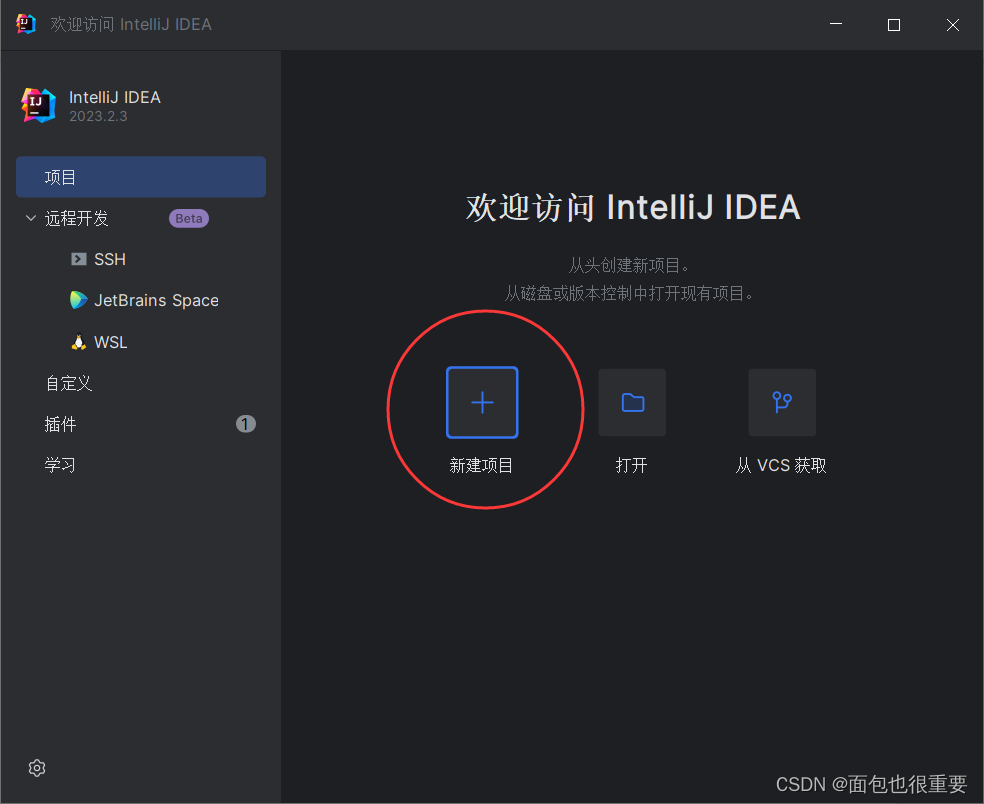984x804 pixels.
Task: Collapse the 远程开发 section chevron
Action: (31, 218)
